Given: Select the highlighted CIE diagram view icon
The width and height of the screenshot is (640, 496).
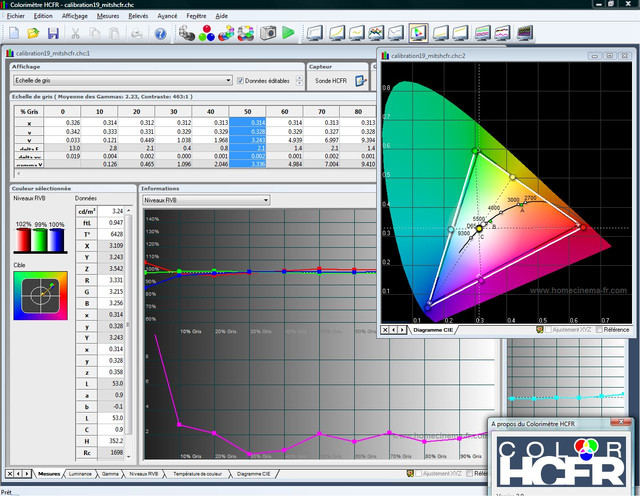Looking at the screenshot, I should tap(418, 33).
